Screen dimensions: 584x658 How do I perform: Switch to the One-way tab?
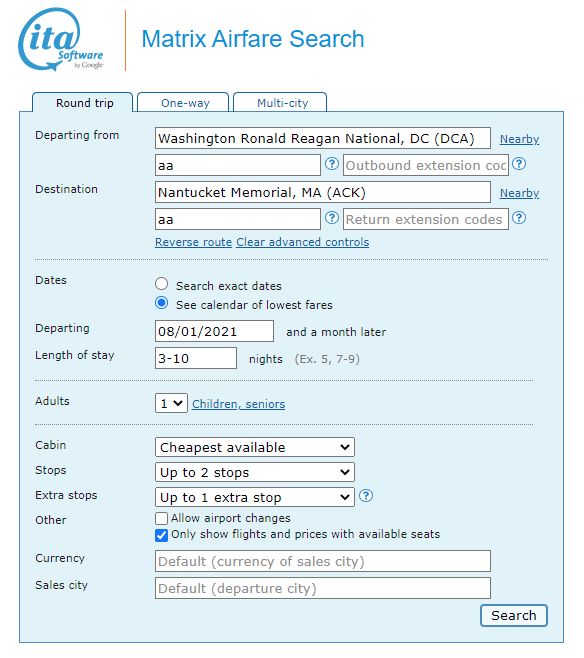tap(183, 103)
